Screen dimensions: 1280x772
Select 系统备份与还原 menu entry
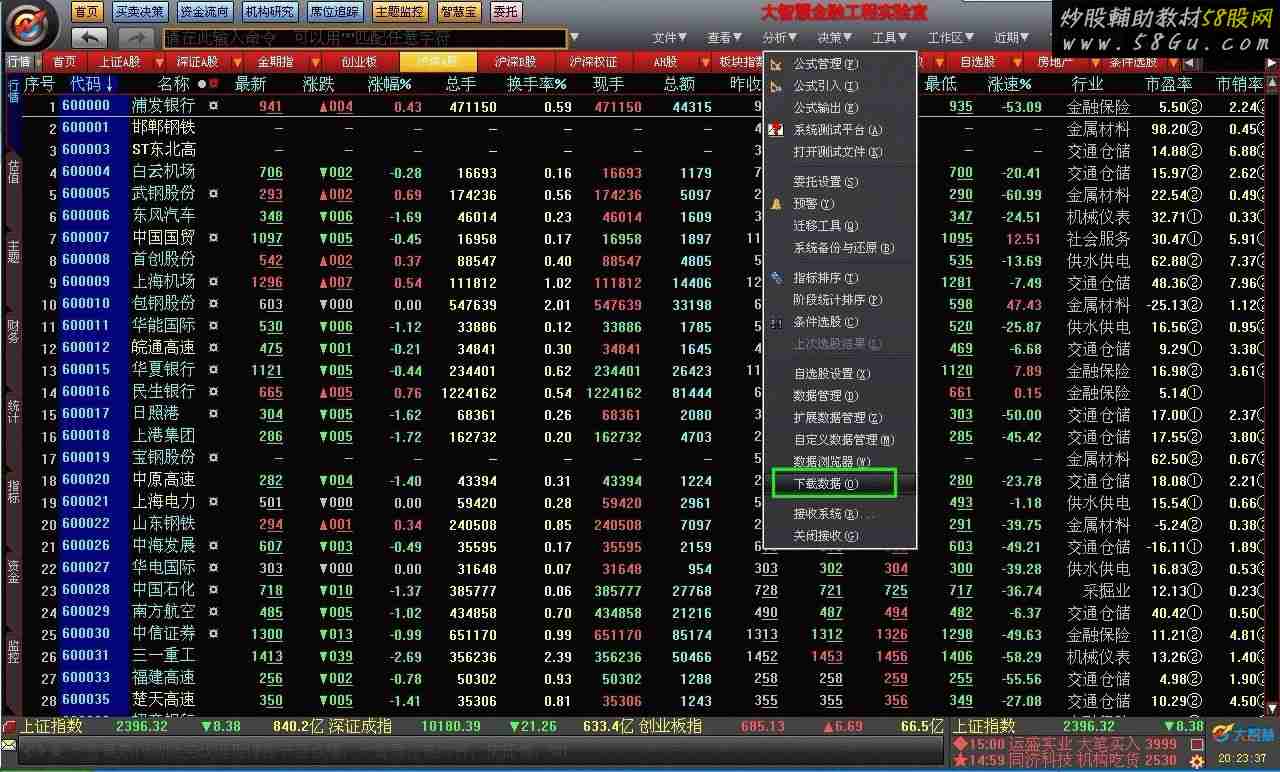click(840, 248)
